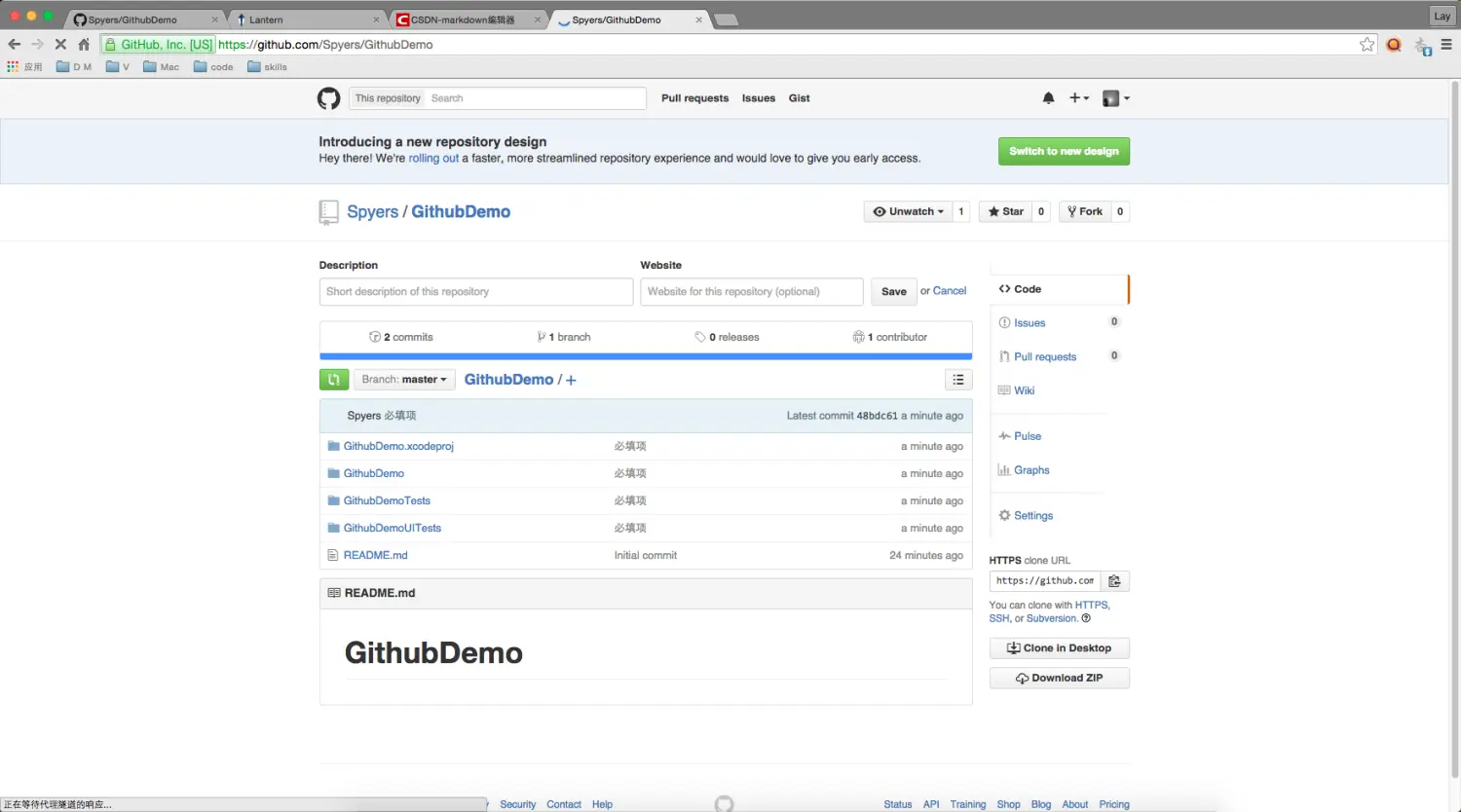Image resolution: width=1461 pixels, height=812 pixels.
Task: Click the Status link in footer
Action: point(898,804)
